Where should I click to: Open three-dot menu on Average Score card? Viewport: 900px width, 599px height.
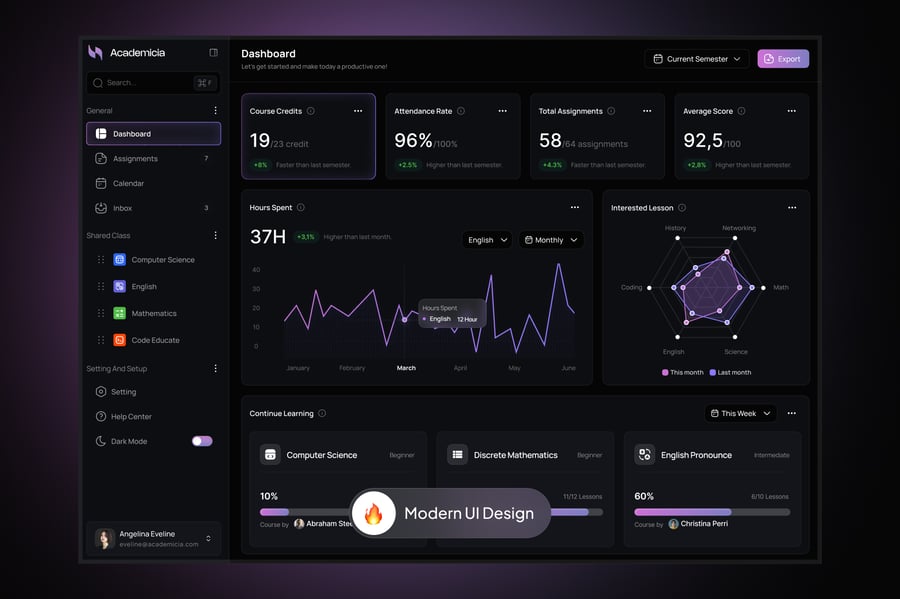point(792,111)
